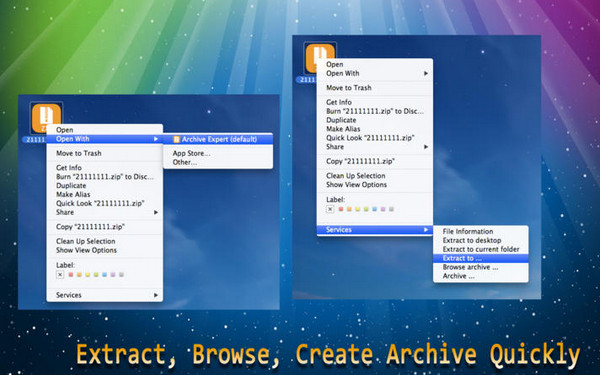
Task: Expand the highlighted Open With submenu arrow
Action: 156,139
